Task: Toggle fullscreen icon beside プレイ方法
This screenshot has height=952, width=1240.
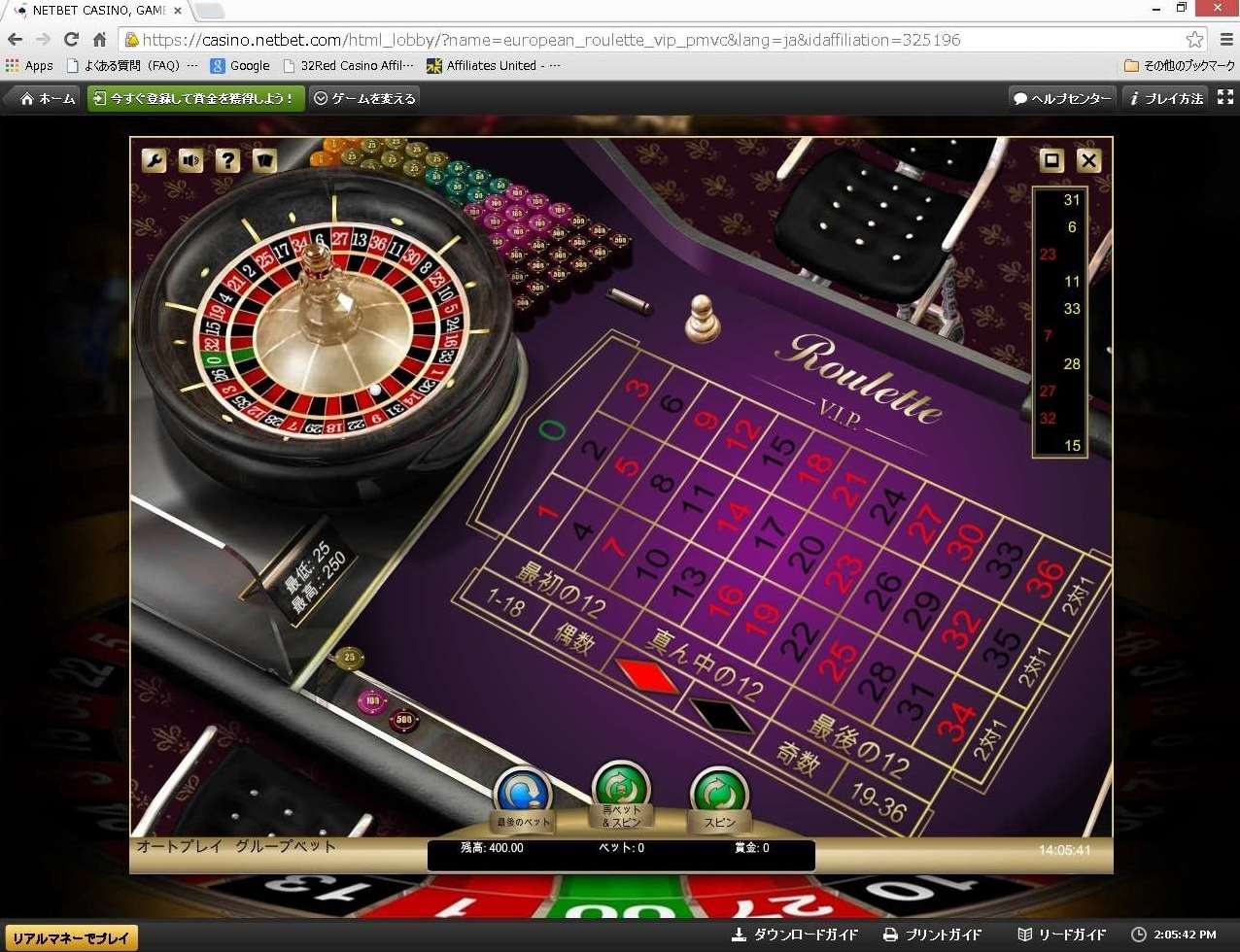Action: click(x=1224, y=98)
